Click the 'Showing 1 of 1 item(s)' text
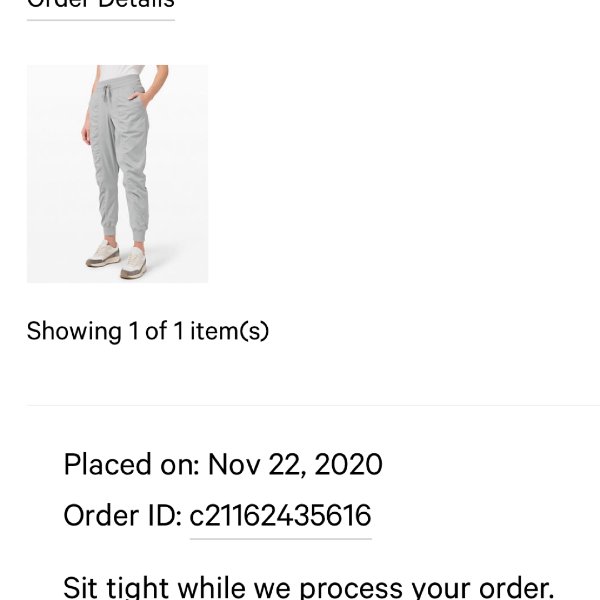Screen dimensions: 600x600 [x=148, y=331]
